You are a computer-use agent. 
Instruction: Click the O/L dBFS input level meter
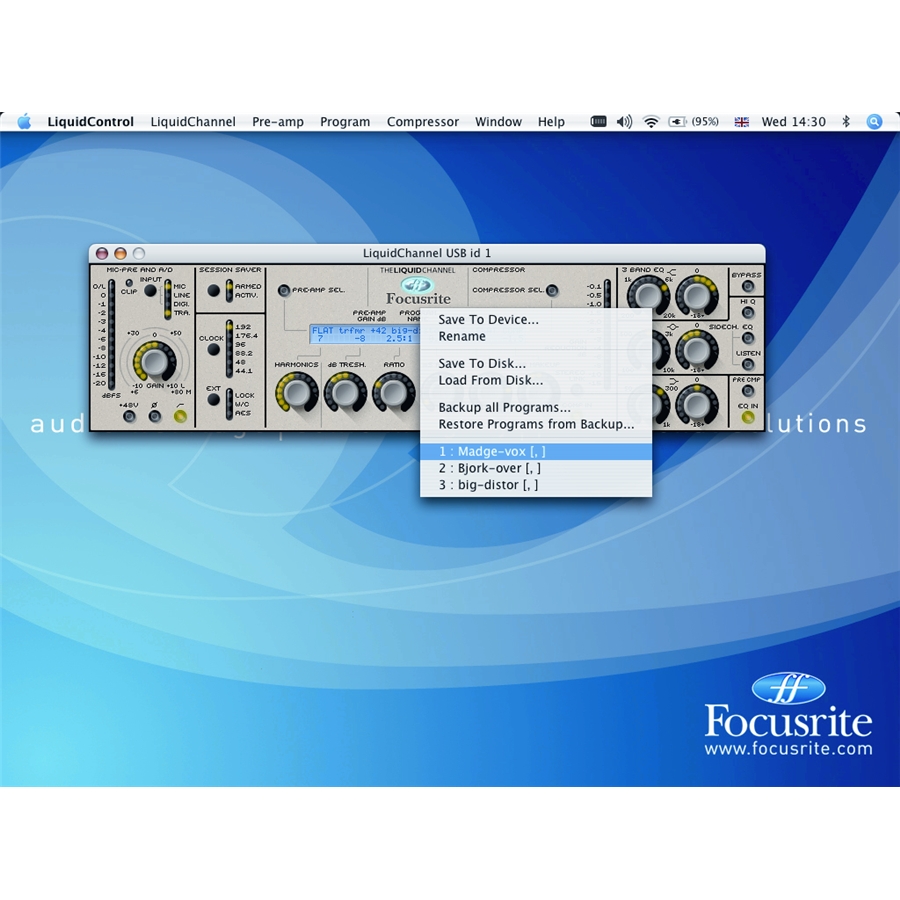coord(111,335)
